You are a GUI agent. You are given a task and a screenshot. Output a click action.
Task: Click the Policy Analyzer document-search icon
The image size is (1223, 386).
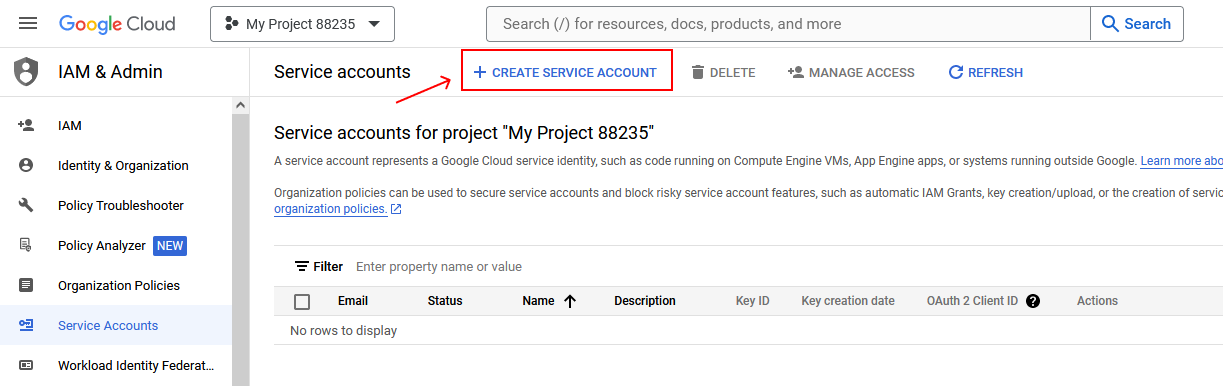(26, 246)
